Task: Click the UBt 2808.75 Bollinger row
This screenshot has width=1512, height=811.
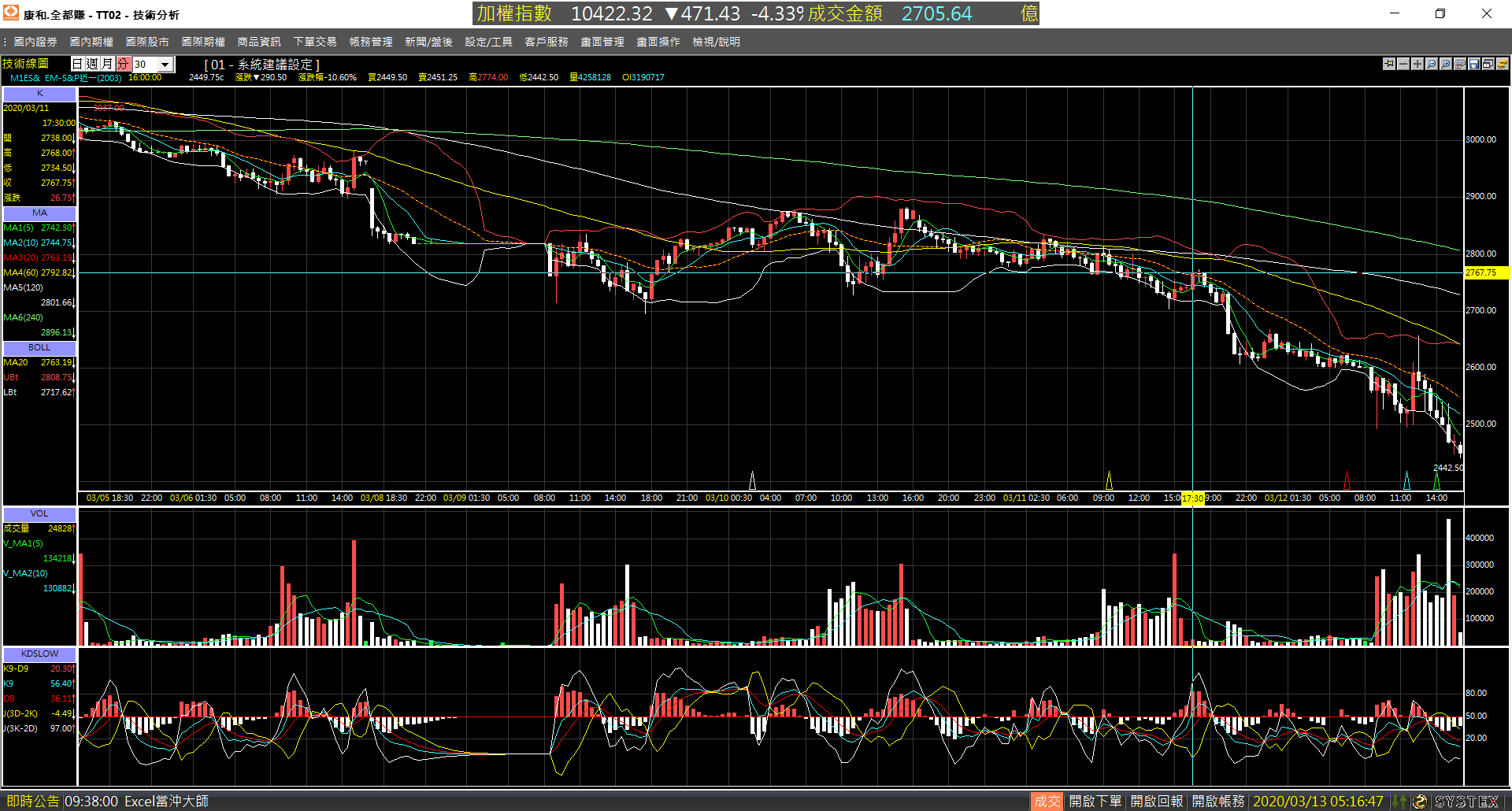Action: click(x=39, y=378)
